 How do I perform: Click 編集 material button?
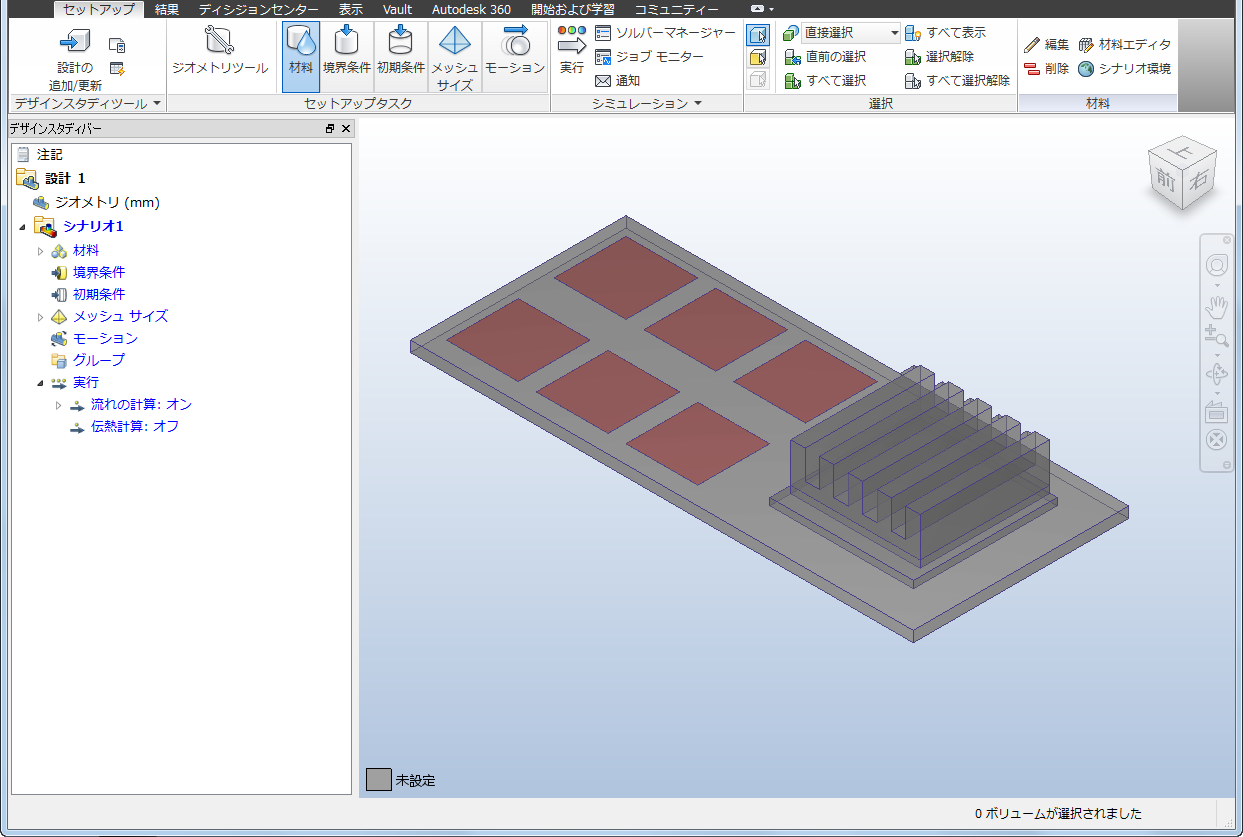pyautogui.click(x=1047, y=45)
